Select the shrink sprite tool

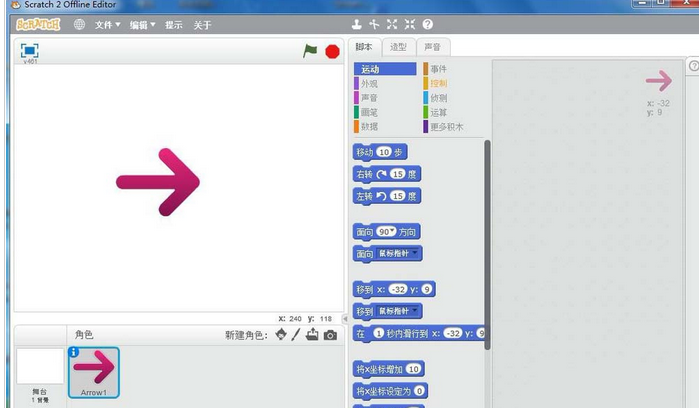[x=408, y=24]
